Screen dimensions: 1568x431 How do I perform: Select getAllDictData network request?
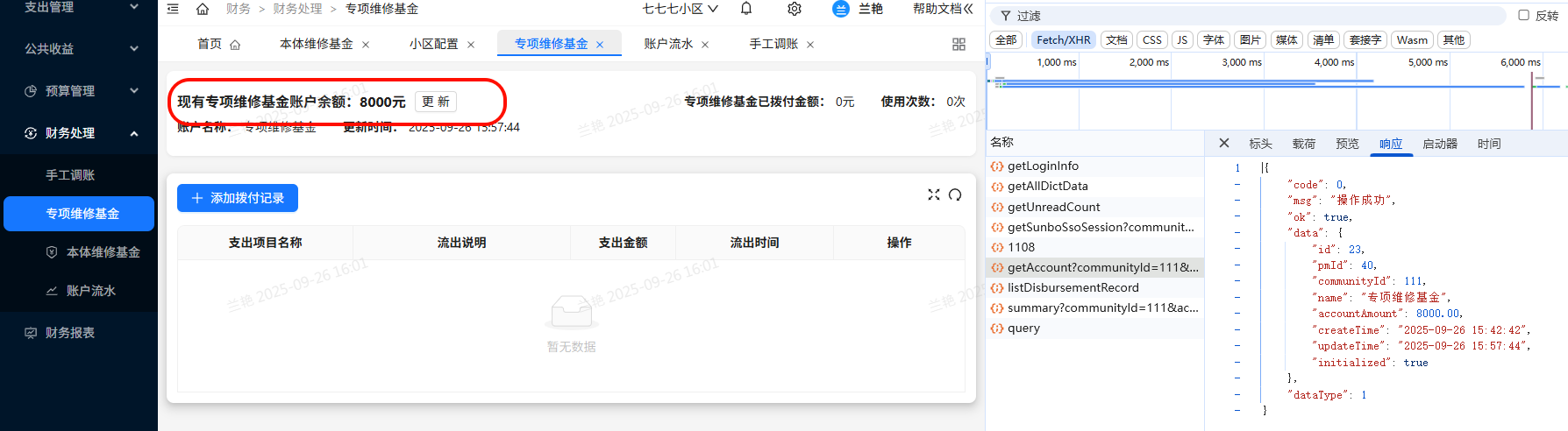point(1094,186)
